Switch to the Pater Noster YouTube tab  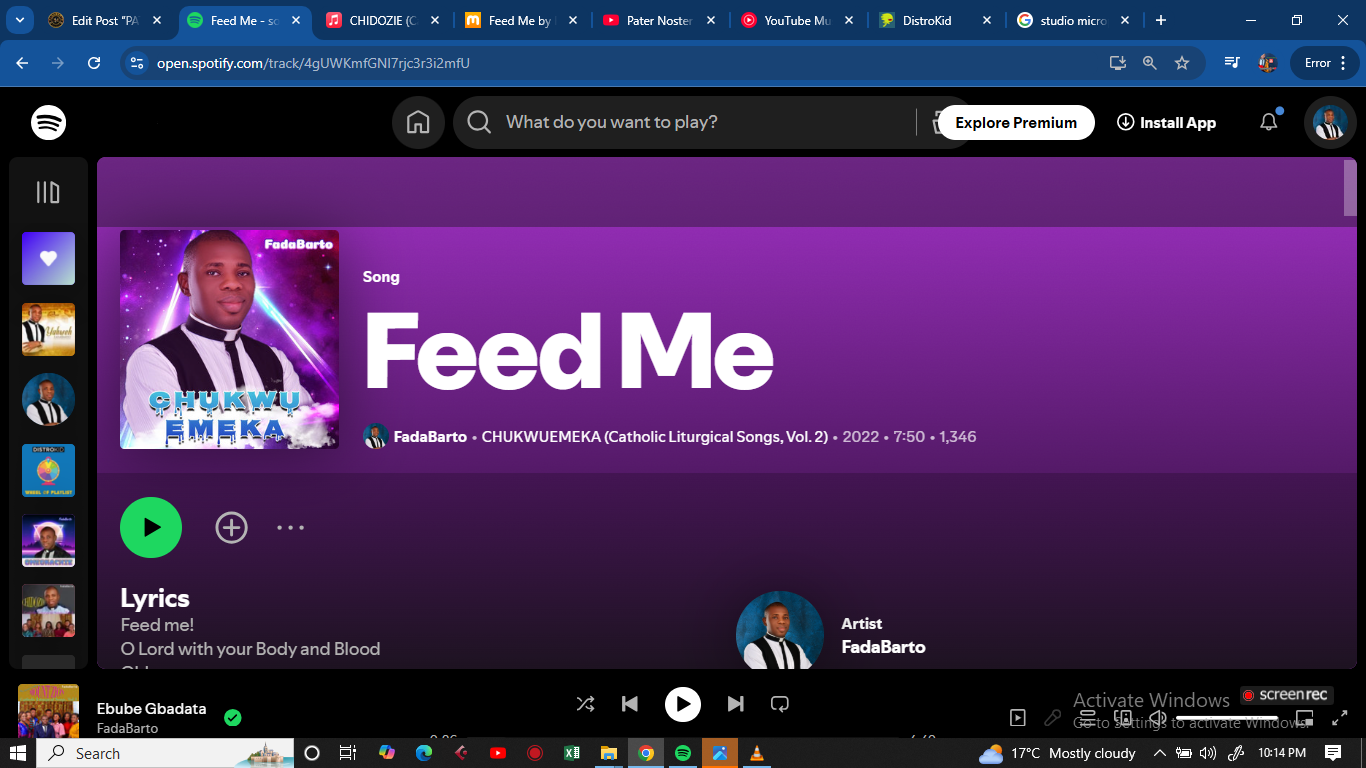[x=658, y=20]
